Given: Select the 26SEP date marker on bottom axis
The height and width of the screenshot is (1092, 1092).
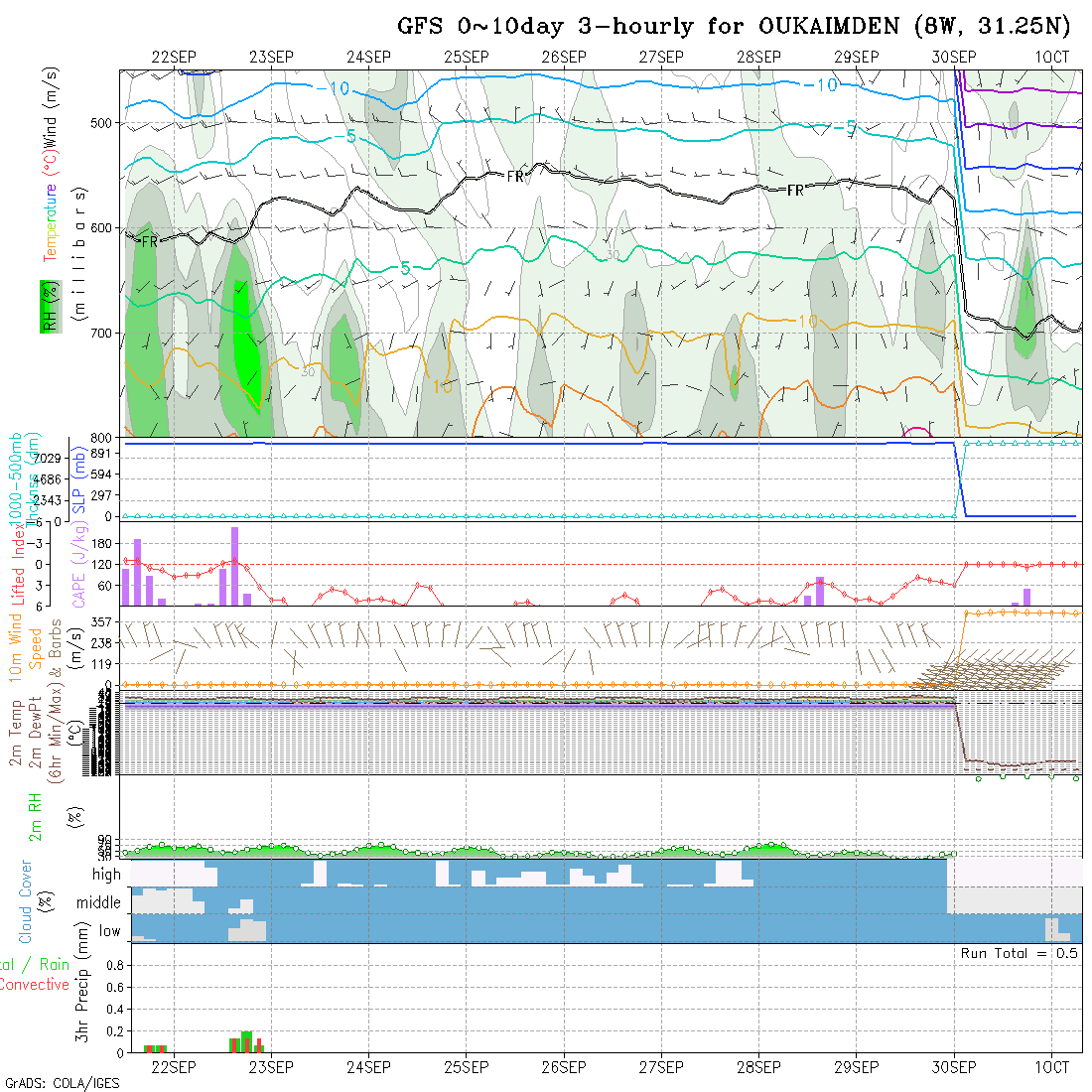Looking at the screenshot, I should 563,1067.
